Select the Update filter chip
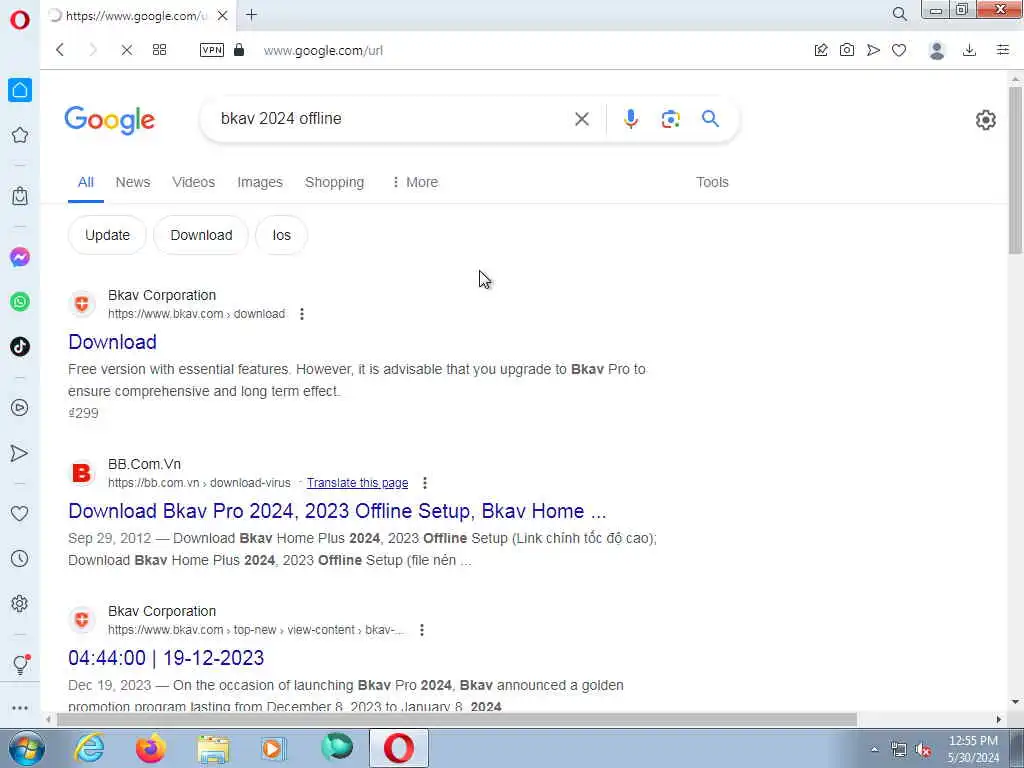Viewport: 1024px width, 768px height. [x=107, y=235]
